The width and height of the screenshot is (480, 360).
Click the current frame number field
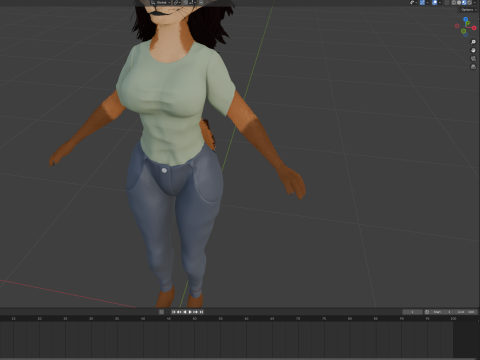pos(412,312)
